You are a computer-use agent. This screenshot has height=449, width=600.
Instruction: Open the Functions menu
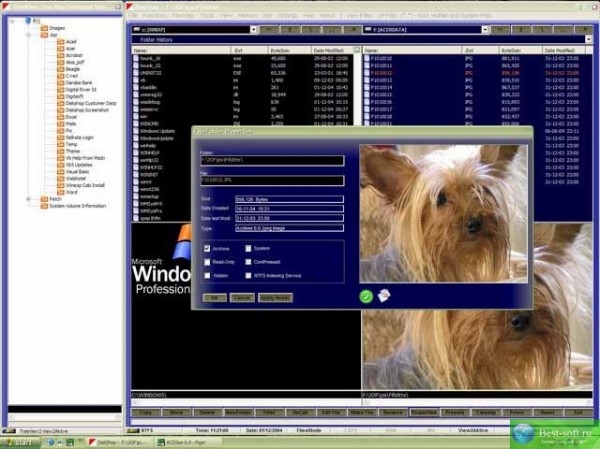tap(155, 15)
